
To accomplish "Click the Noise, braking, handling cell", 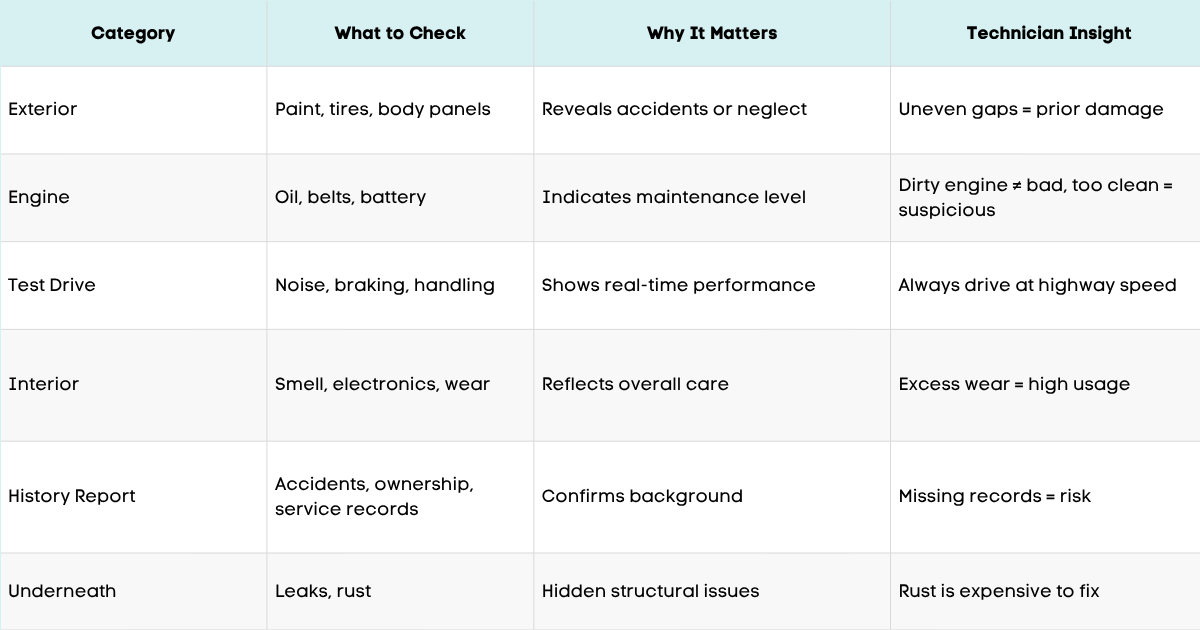I will (385, 285).
